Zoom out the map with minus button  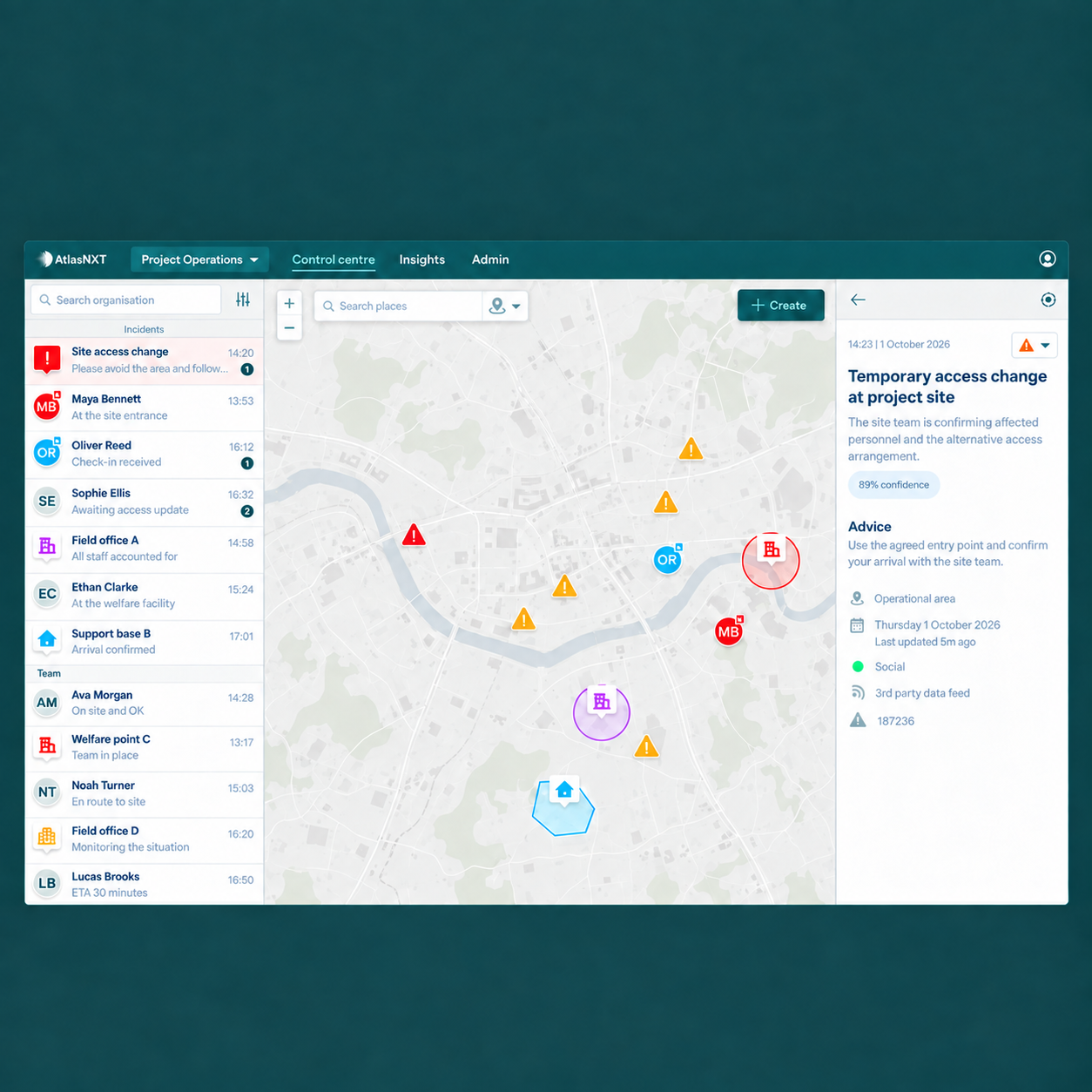[289, 328]
